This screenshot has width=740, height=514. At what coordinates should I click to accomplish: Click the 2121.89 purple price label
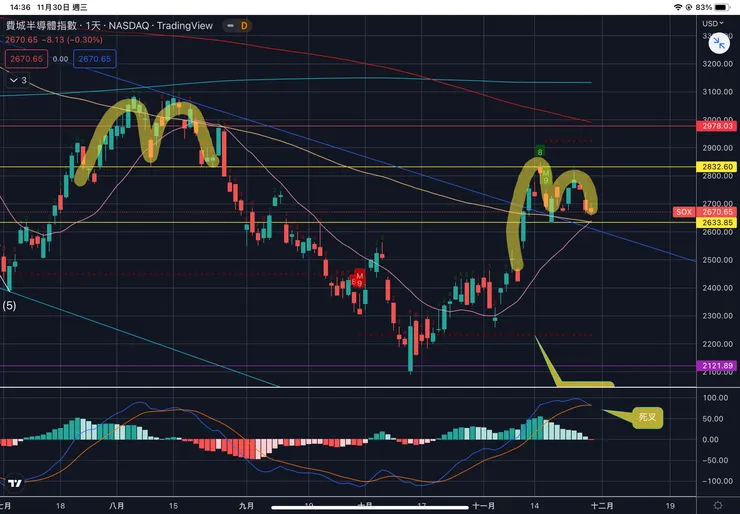pos(716,366)
